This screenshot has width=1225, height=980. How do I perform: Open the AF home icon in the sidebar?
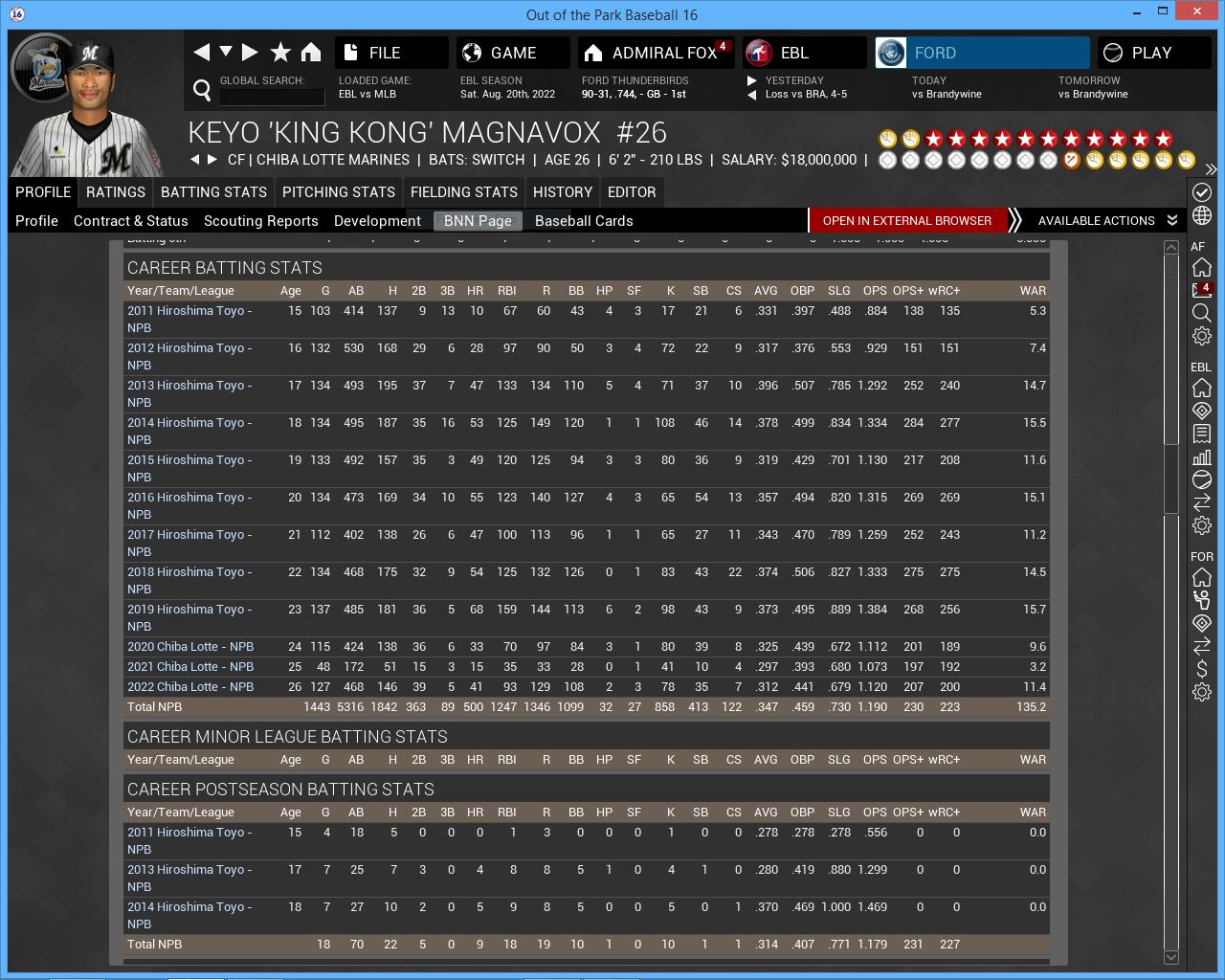click(x=1202, y=267)
